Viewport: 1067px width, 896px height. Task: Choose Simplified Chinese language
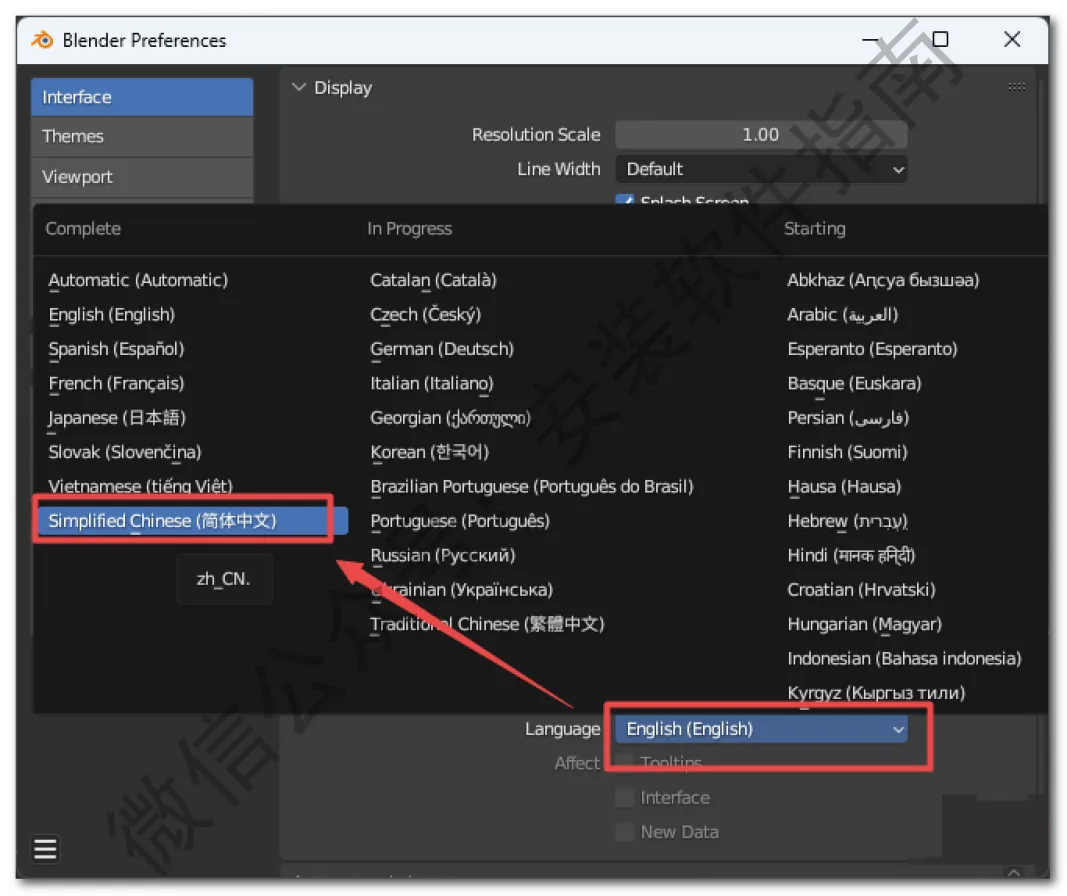(193, 520)
